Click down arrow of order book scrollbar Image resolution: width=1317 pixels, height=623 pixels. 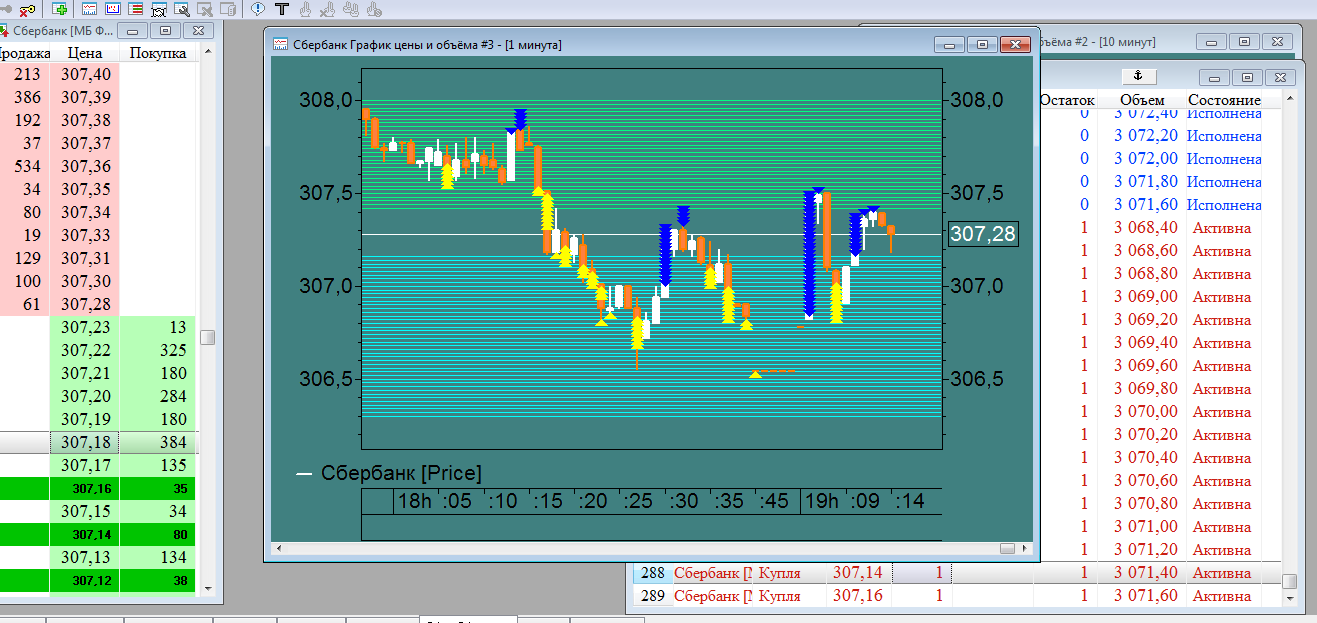coord(207,590)
